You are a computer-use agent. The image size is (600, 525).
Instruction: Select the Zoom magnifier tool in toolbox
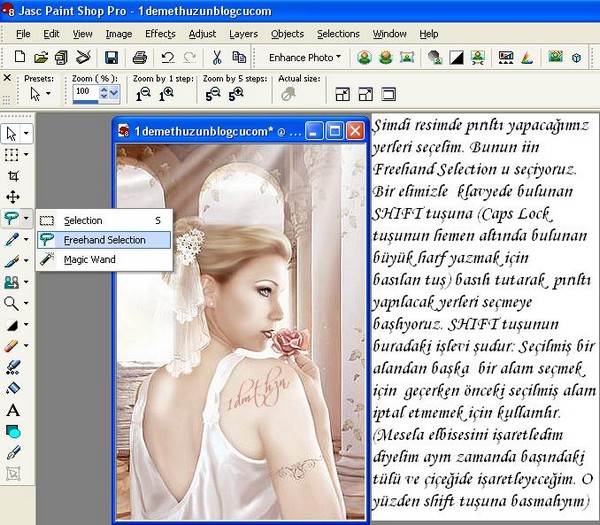tap(12, 303)
